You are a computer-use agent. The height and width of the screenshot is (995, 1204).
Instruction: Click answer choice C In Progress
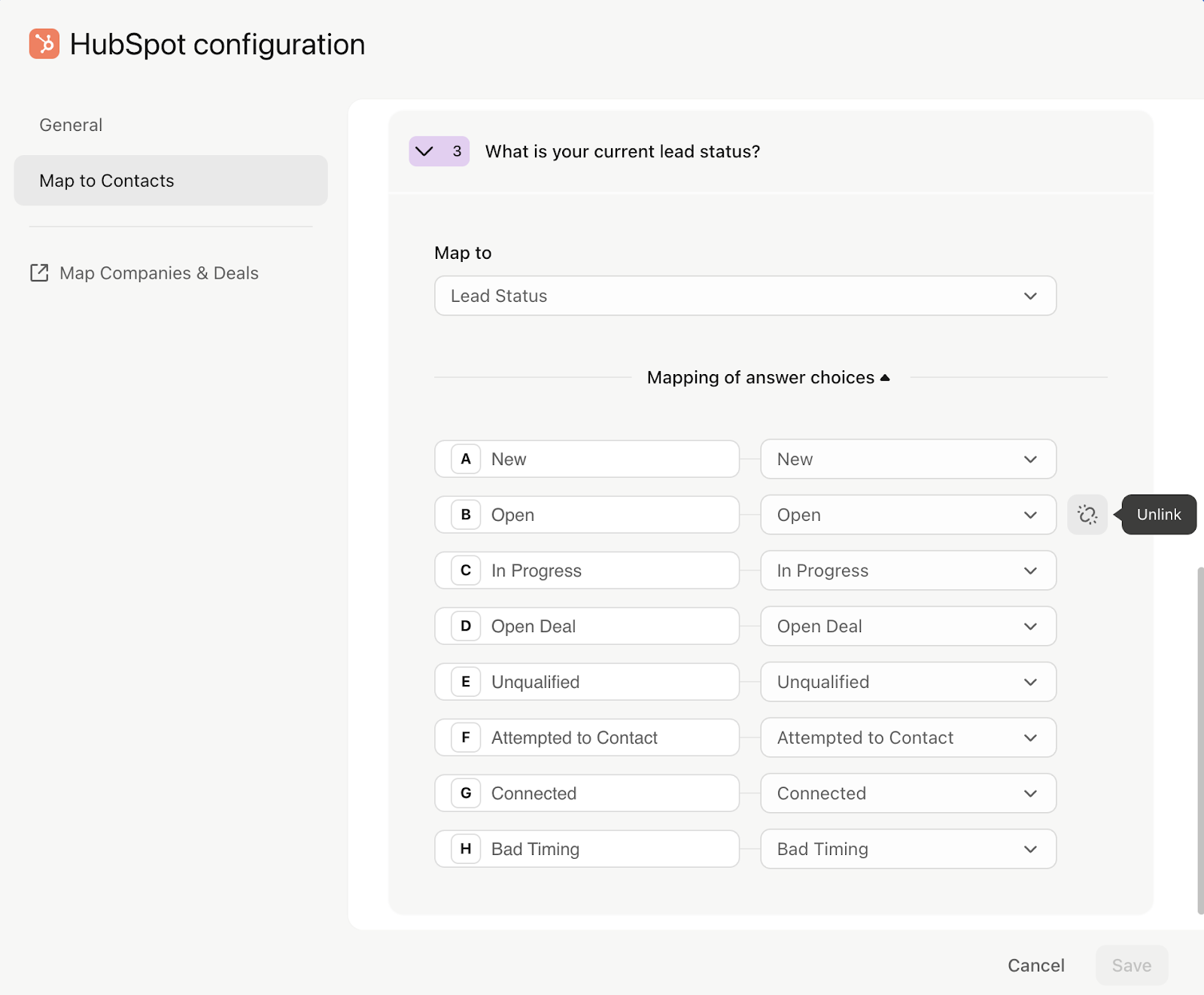(587, 571)
